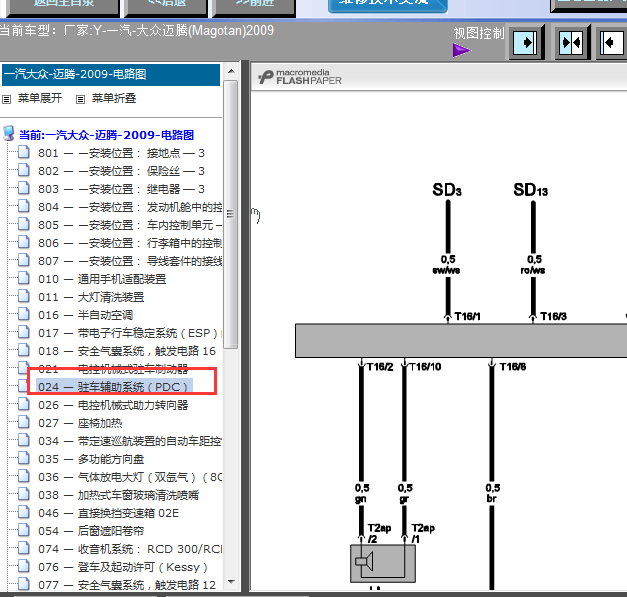Screen dimensions: 627x597
Task: Open 034 带定速巡航装置的自动车距控制 entry
Action: point(130,441)
